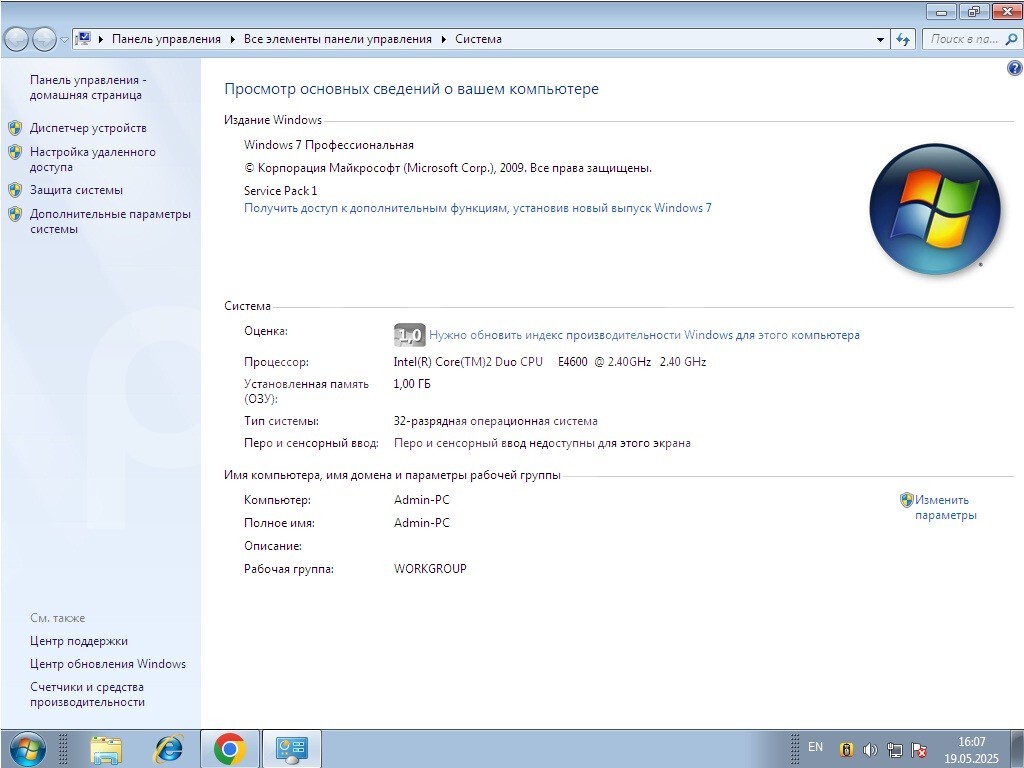Open the Windows Start menu orb
This screenshot has height=768, width=1024.
coord(26,748)
